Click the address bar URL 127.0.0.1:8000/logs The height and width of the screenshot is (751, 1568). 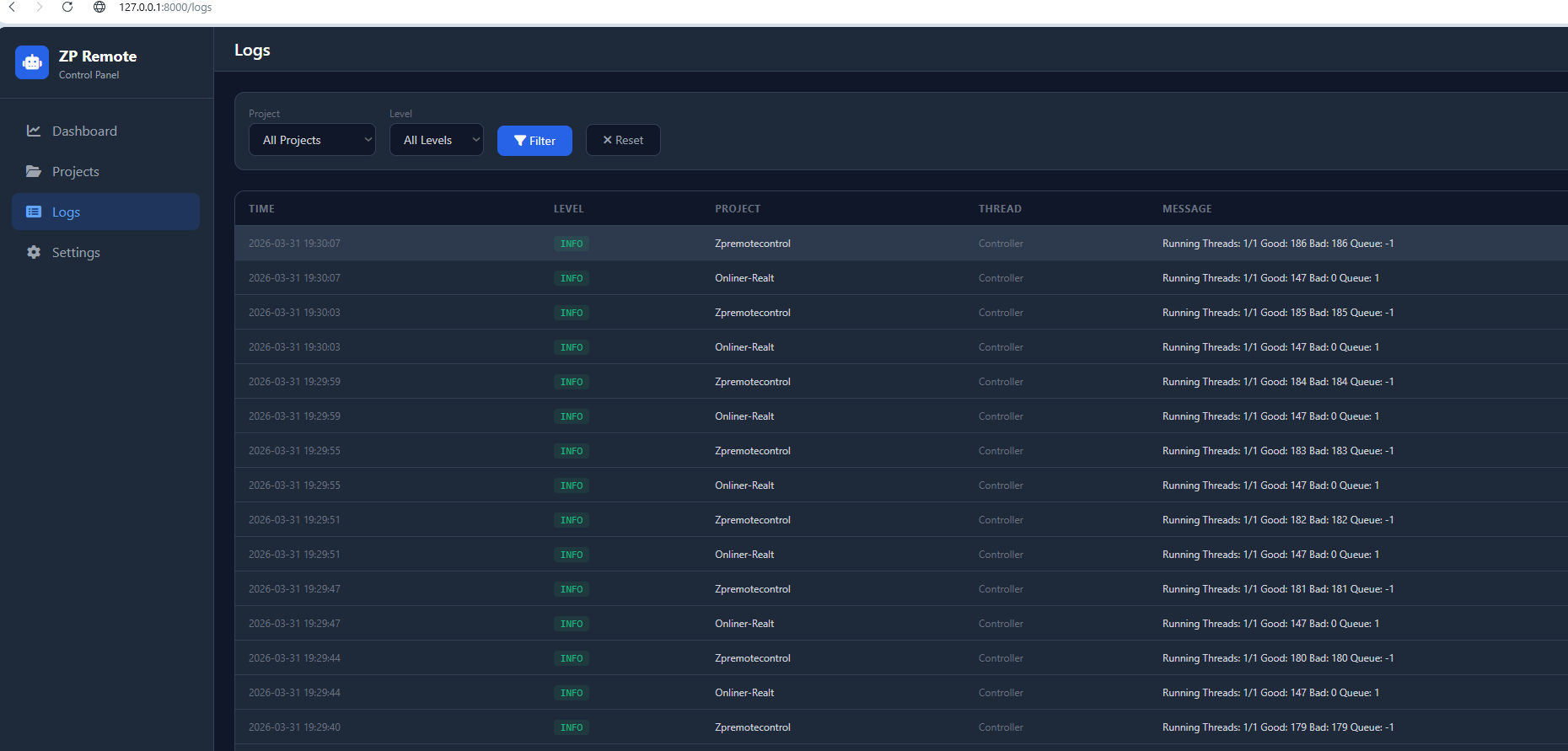point(165,7)
